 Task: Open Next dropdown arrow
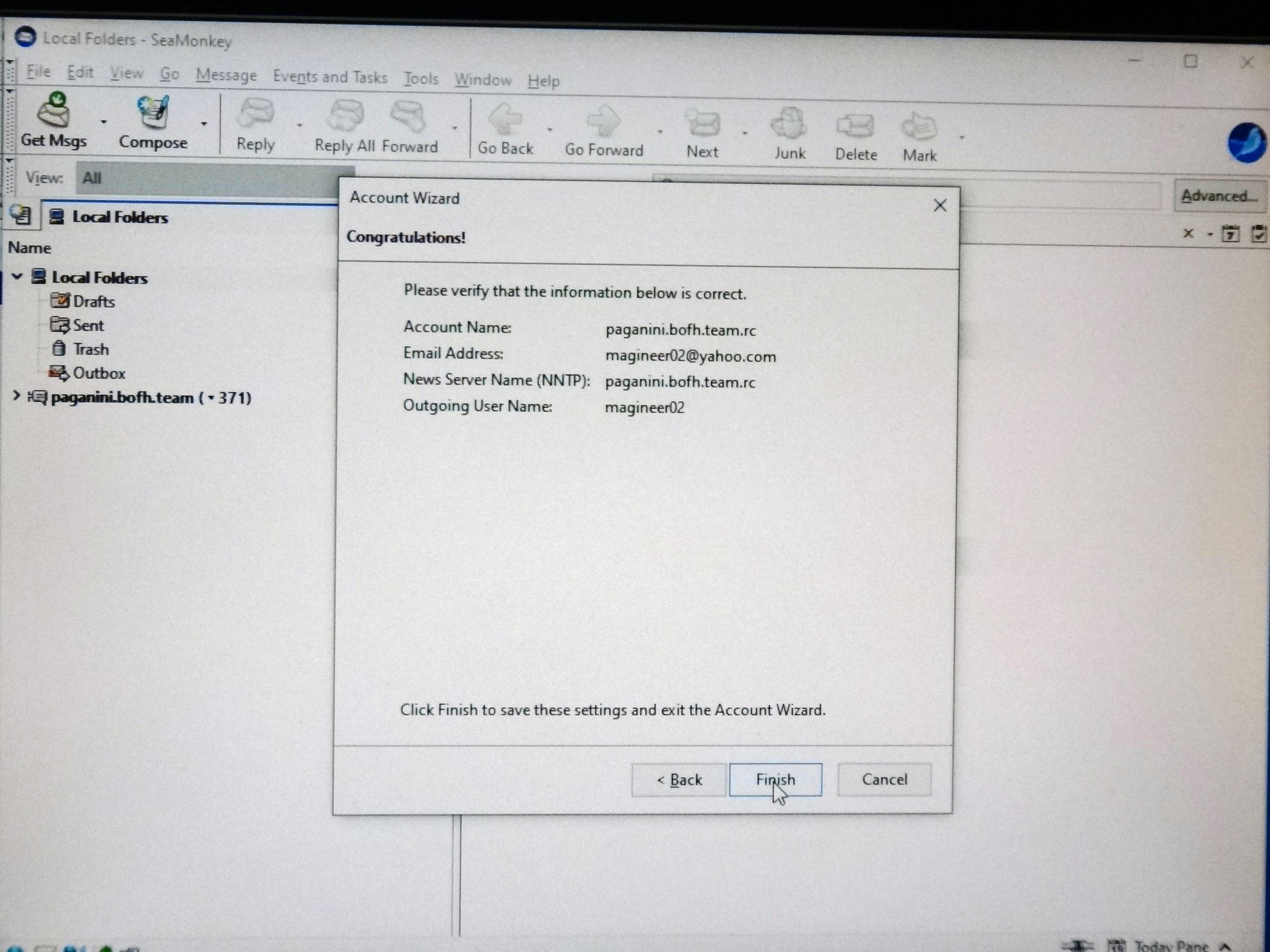[745, 133]
